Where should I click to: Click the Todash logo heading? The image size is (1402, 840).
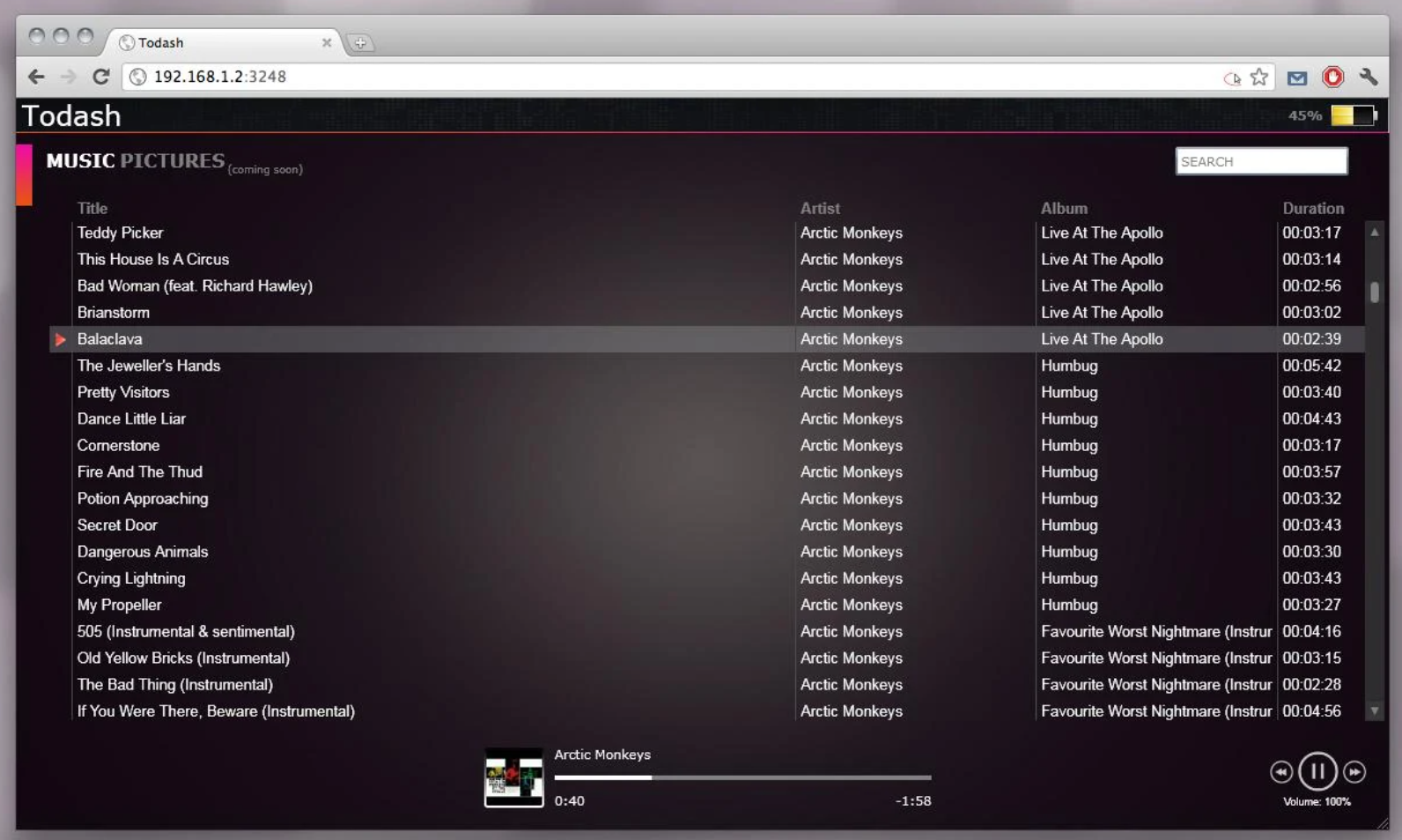71,115
